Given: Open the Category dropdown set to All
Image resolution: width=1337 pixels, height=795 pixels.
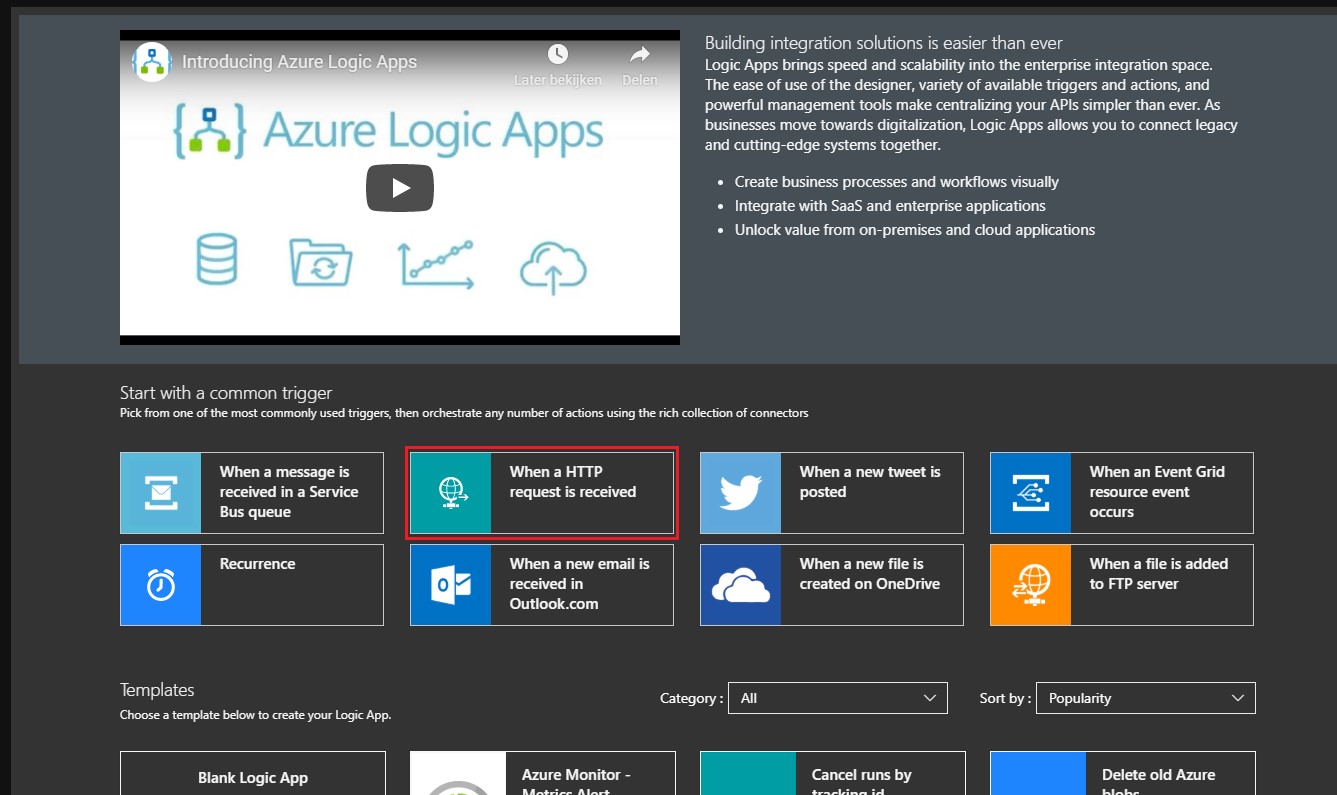Looking at the screenshot, I should [837, 698].
